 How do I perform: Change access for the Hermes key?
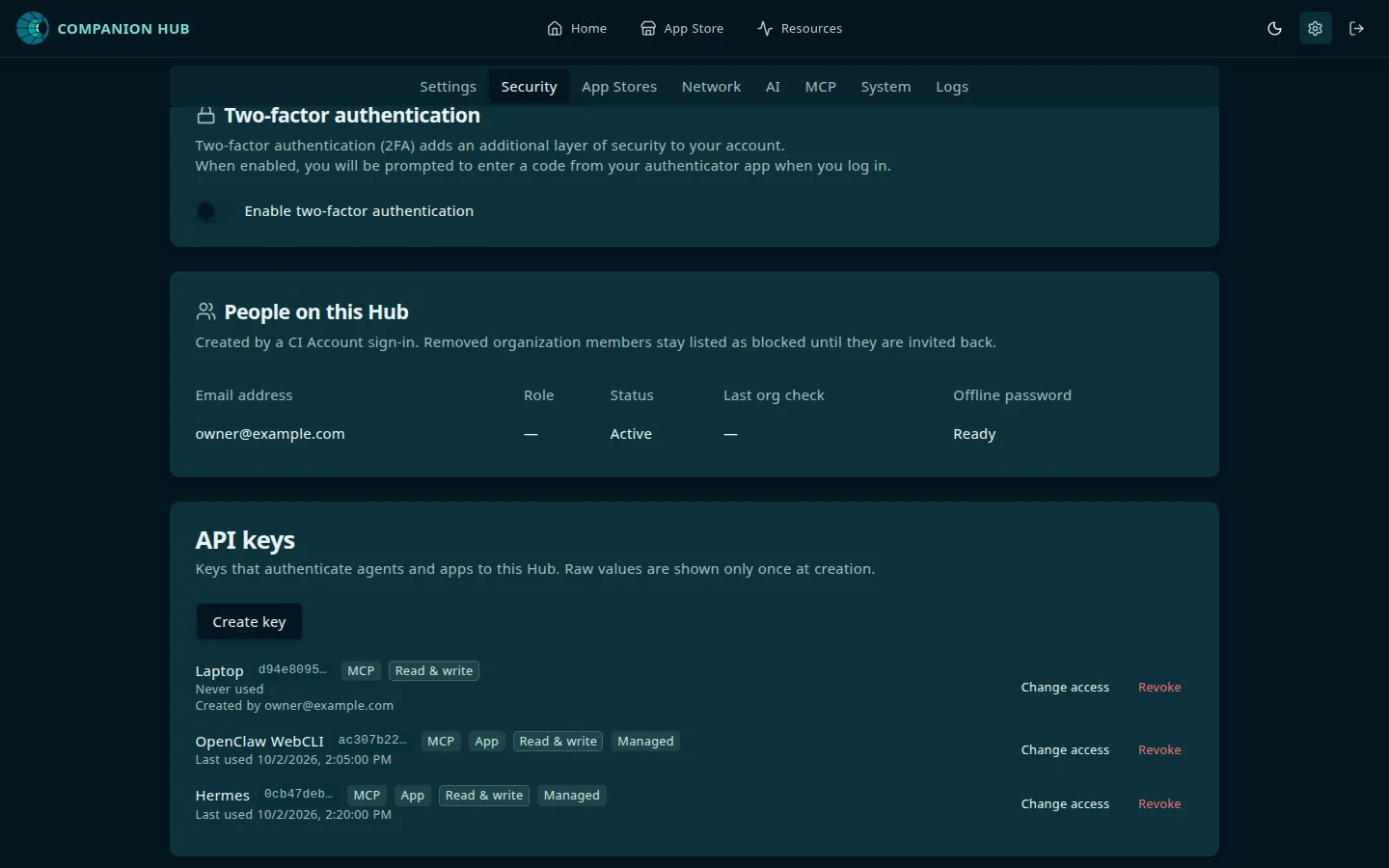1065,804
